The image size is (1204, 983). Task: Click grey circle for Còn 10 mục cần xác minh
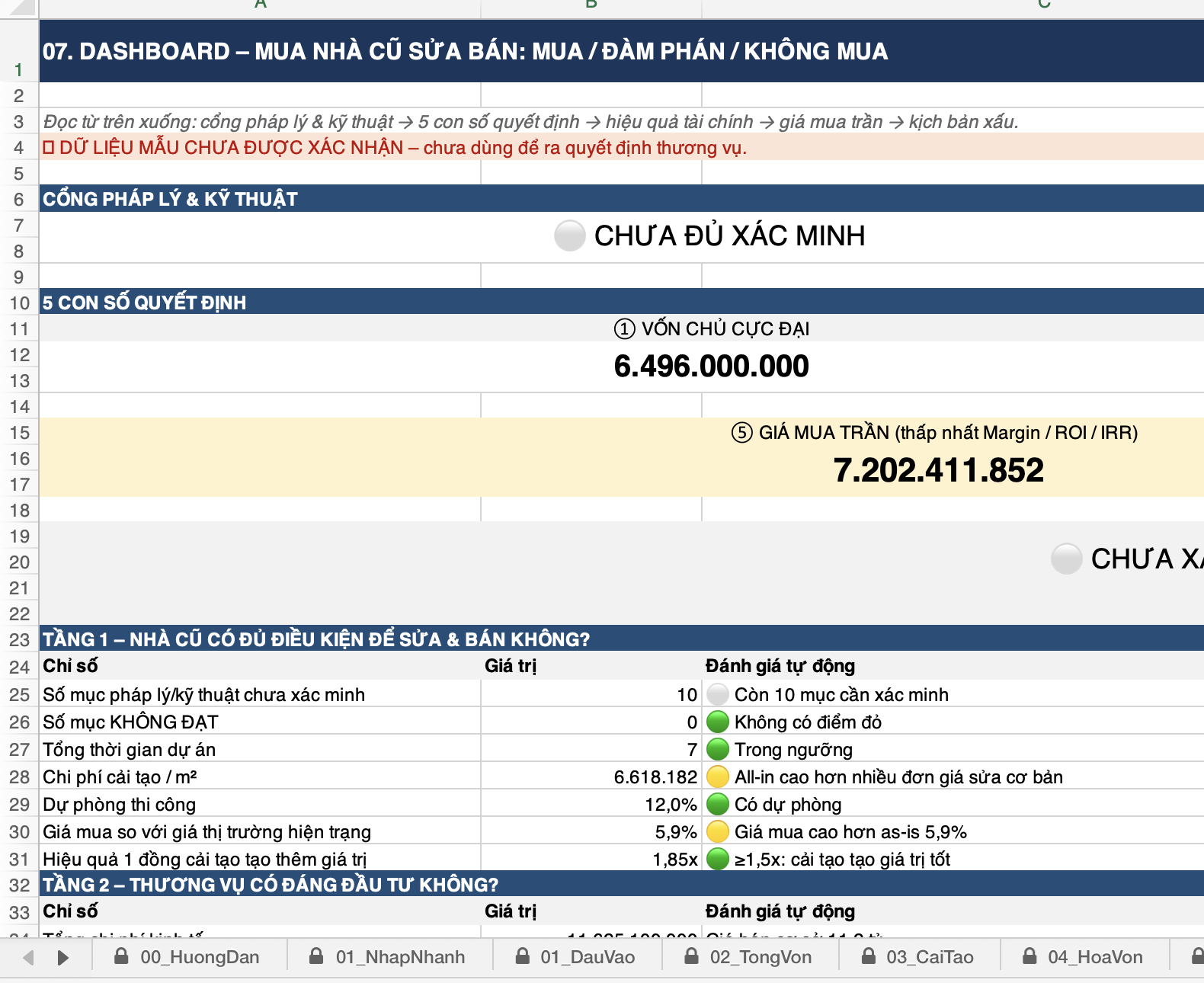coord(718,694)
